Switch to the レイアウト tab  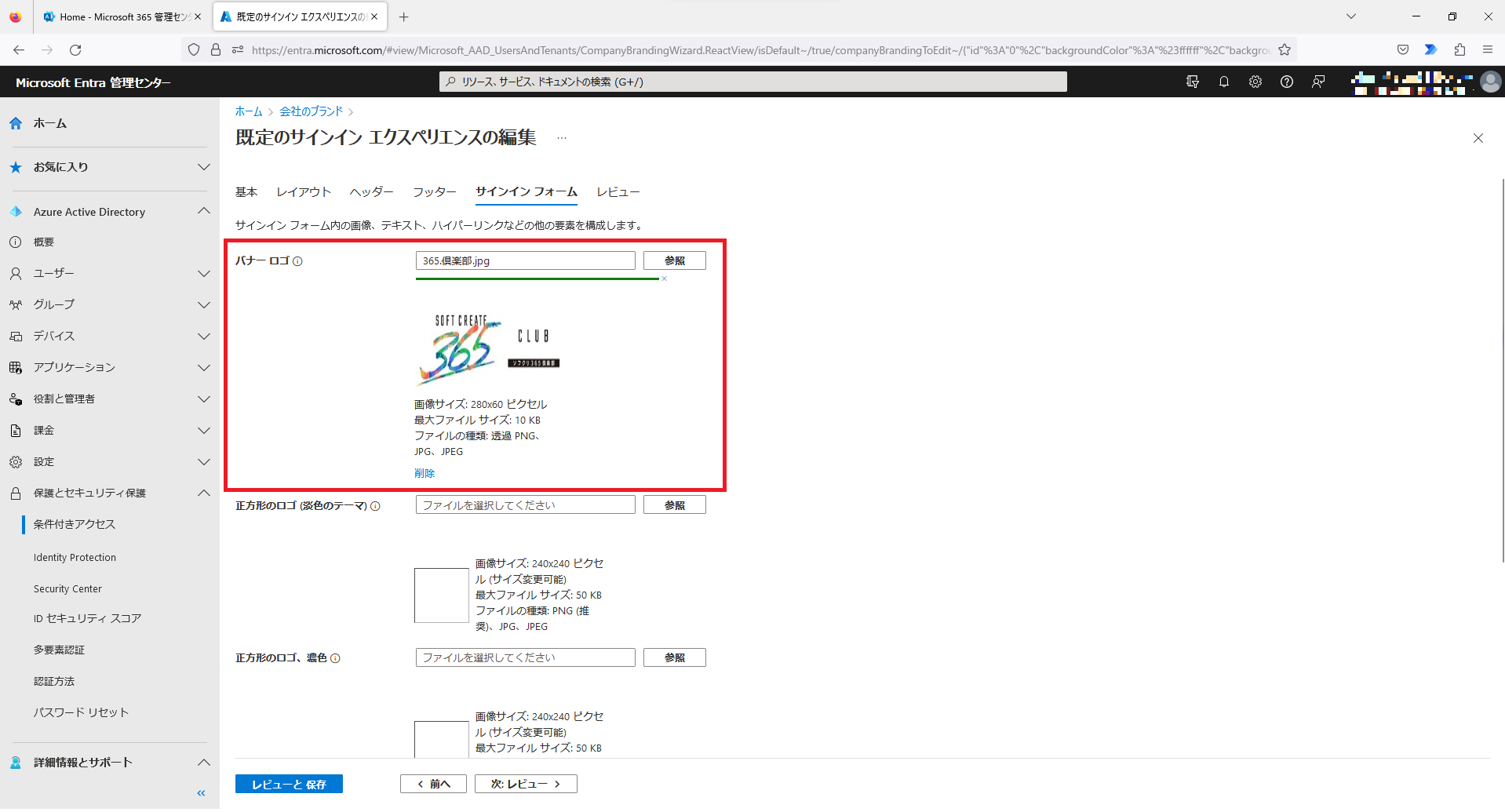coord(304,192)
